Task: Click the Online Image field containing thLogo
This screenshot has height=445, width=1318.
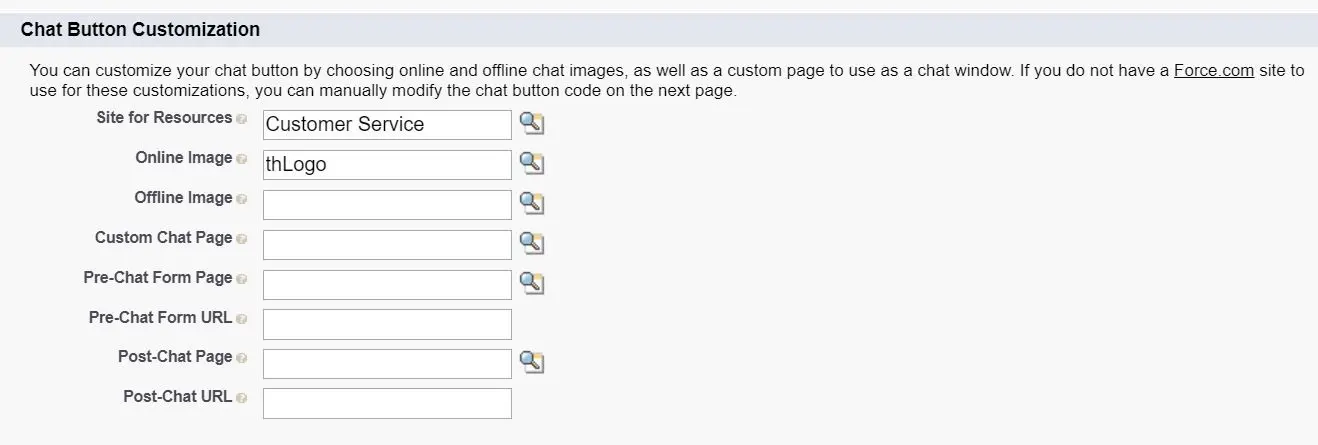Action: pyautogui.click(x=387, y=165)
